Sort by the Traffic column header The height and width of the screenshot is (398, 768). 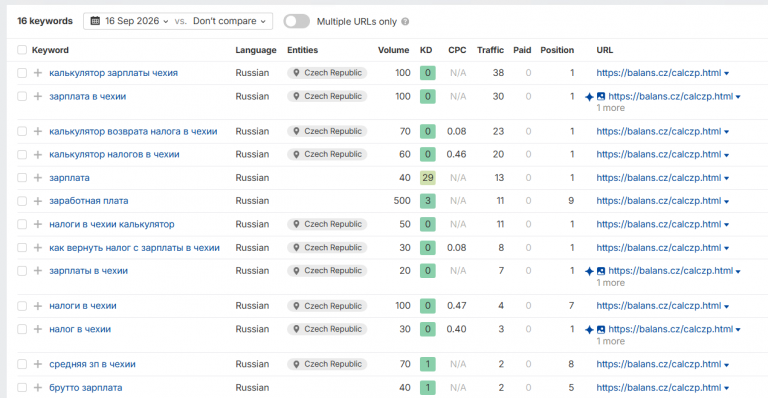coord(490,50)
